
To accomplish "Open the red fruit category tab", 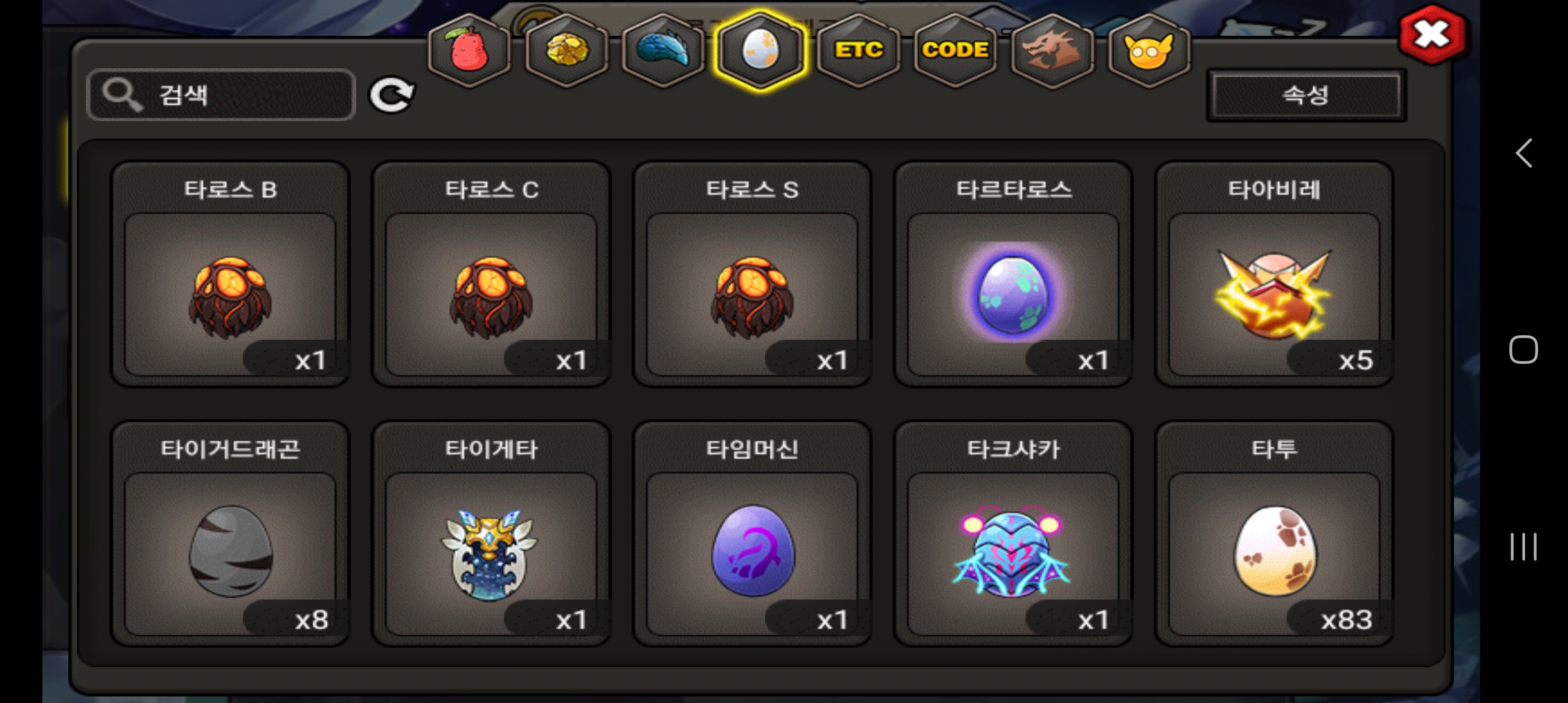I will (x=469, y=51).
